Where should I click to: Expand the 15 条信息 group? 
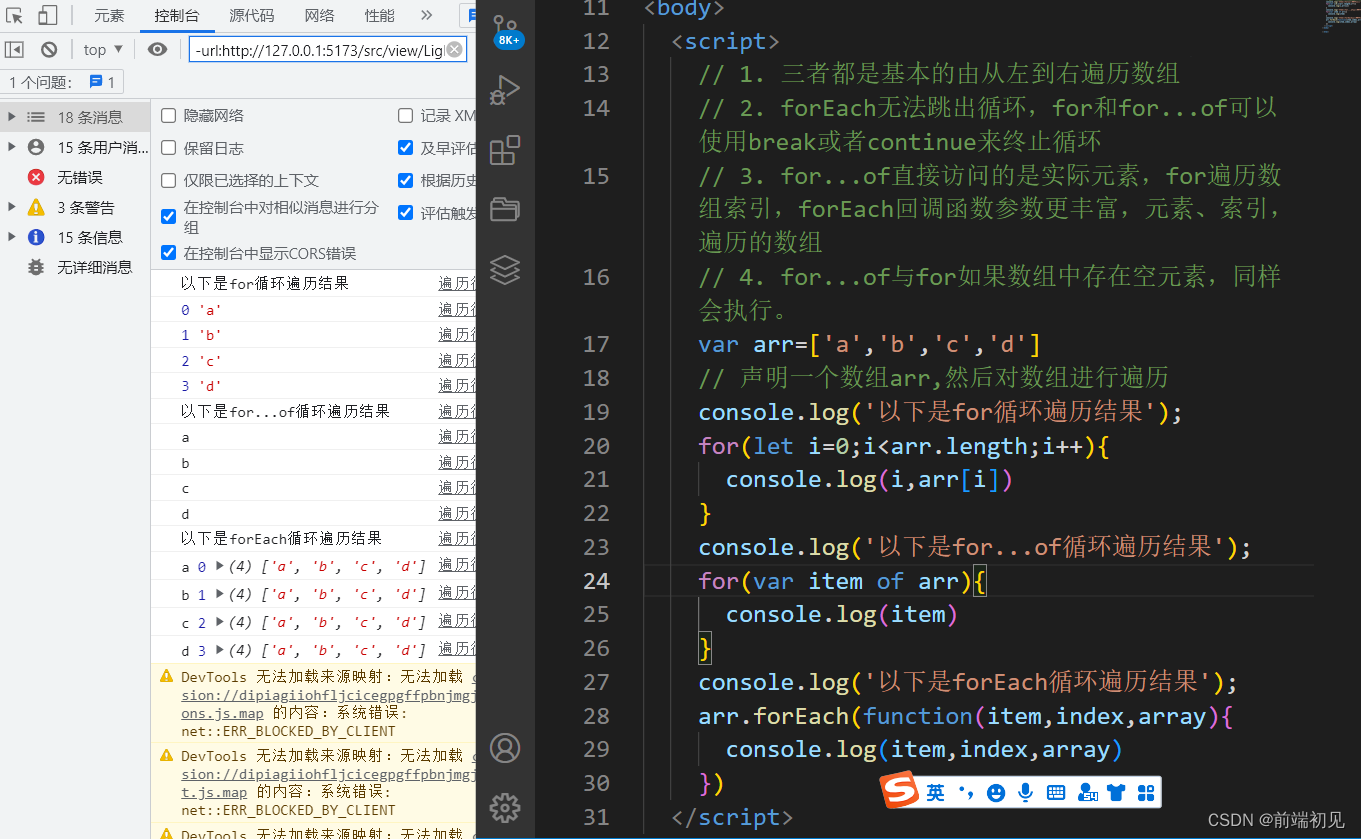(x=11, y=237)
